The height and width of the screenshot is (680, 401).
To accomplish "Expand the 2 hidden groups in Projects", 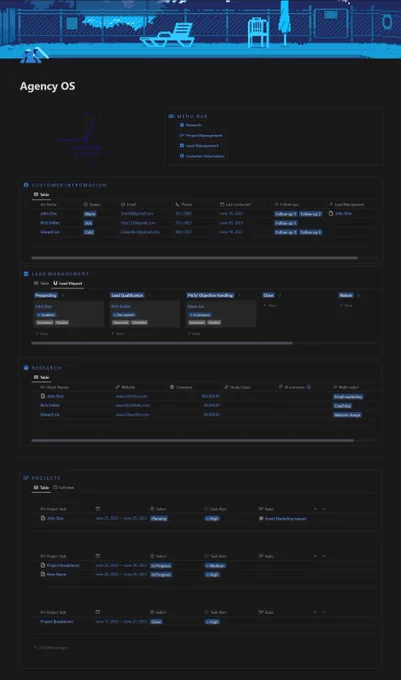I will coord(50,647).
